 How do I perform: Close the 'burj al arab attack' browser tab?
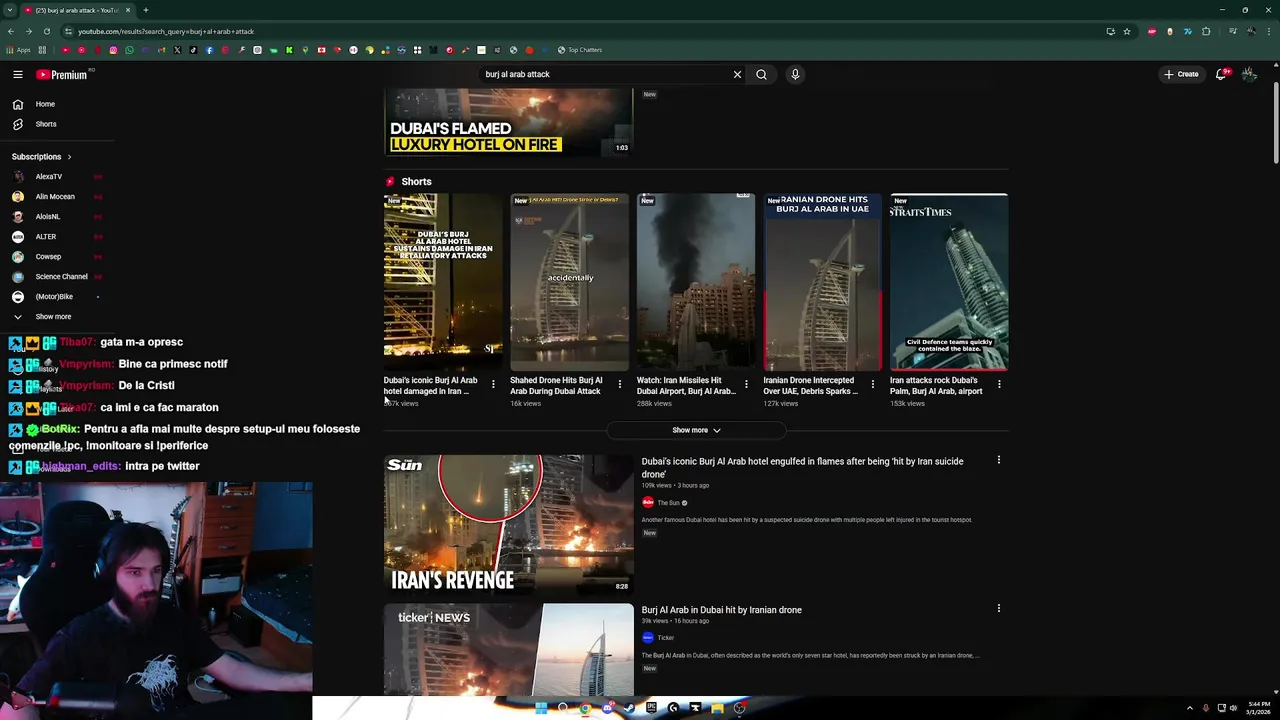click(128, 10)
